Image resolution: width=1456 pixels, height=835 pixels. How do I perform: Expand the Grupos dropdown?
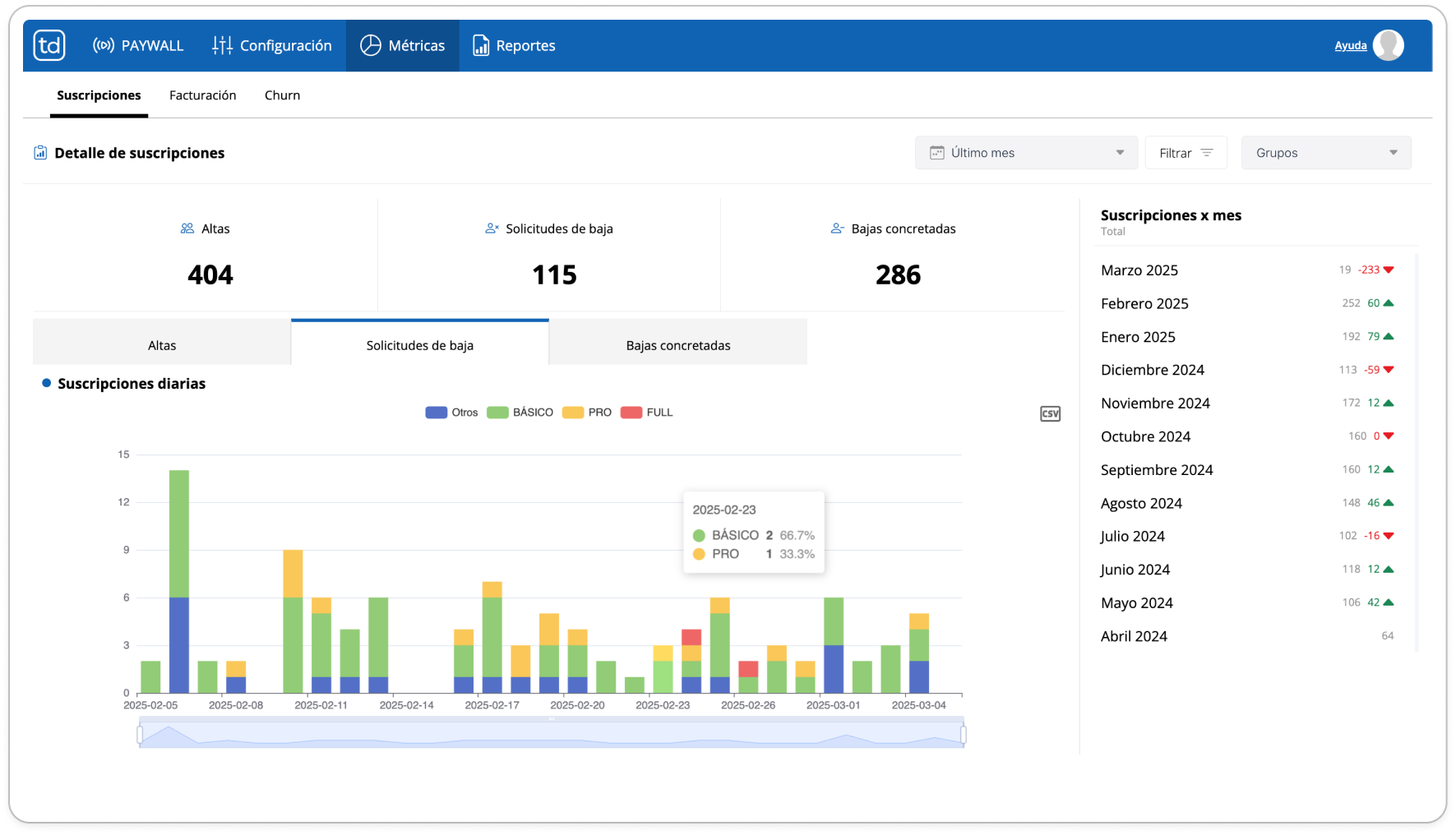[1326, 153]
